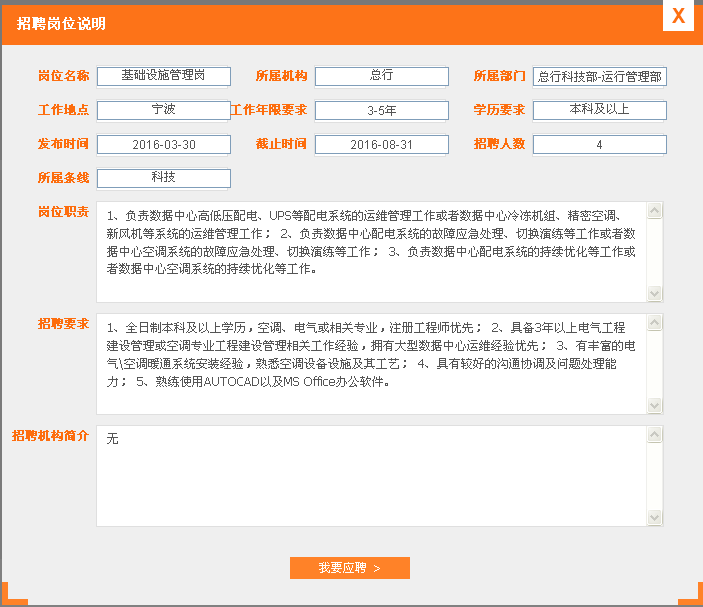Focus the 所属部门 field

click(599, 77)
